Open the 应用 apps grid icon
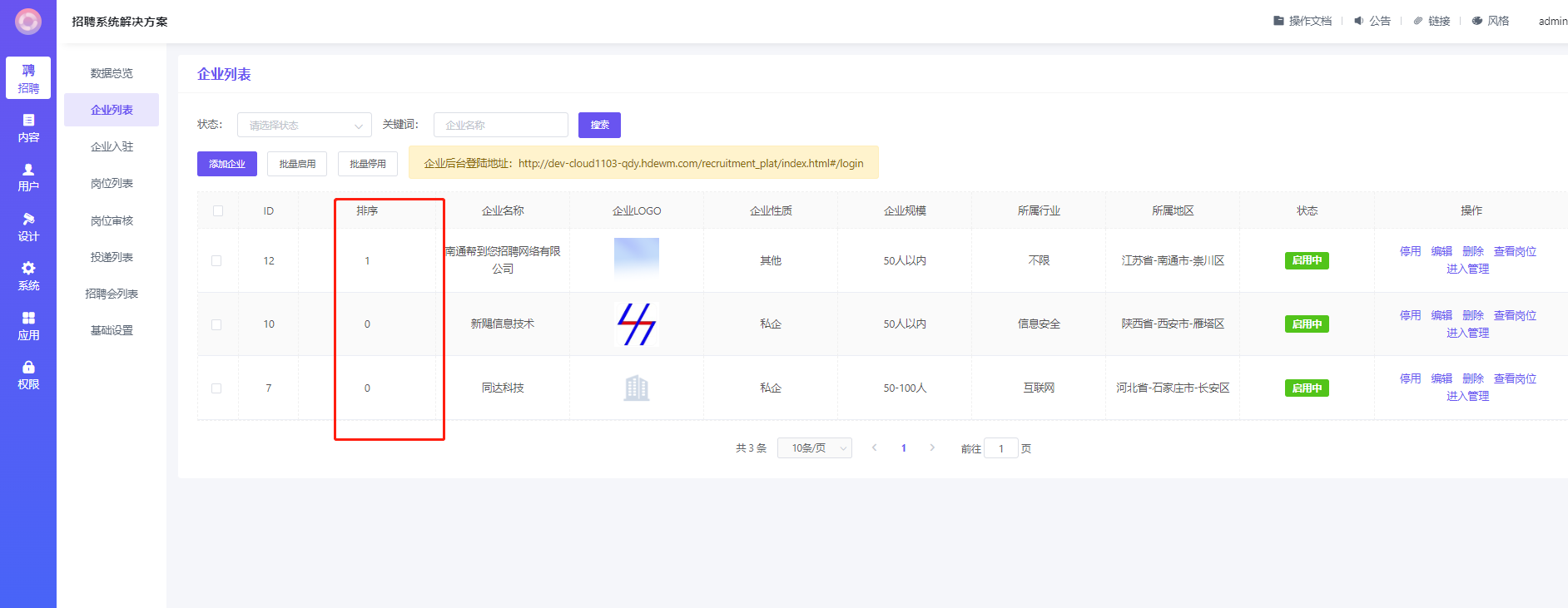The image size is (1568, 608). (x=28, y=319)
